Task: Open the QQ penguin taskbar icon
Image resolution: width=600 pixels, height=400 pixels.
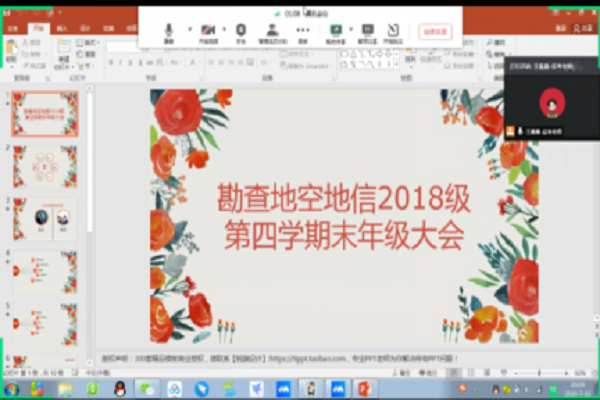Action: tap(118, 388)
